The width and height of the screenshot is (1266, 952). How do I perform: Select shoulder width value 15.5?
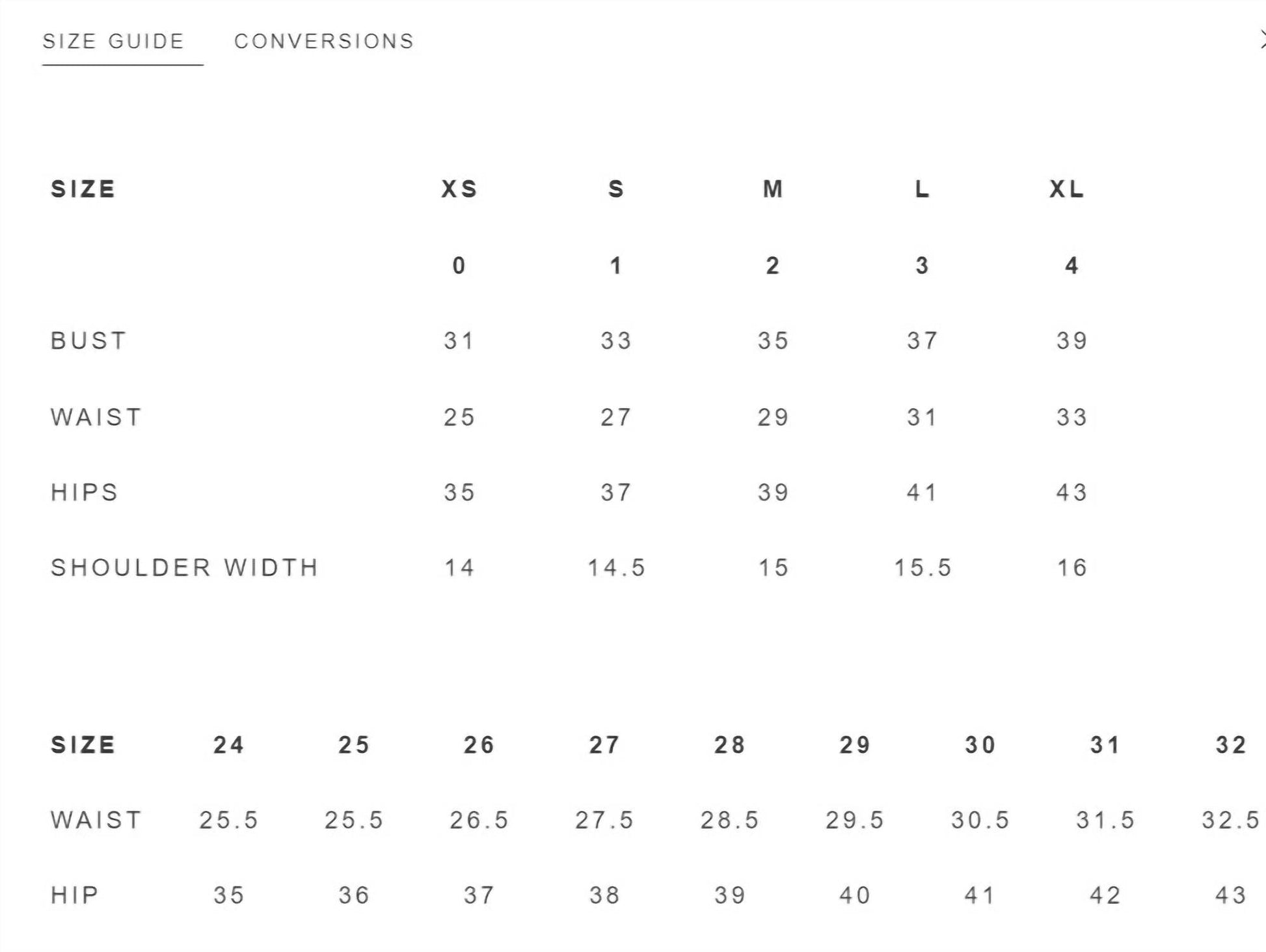pos(923,568)
